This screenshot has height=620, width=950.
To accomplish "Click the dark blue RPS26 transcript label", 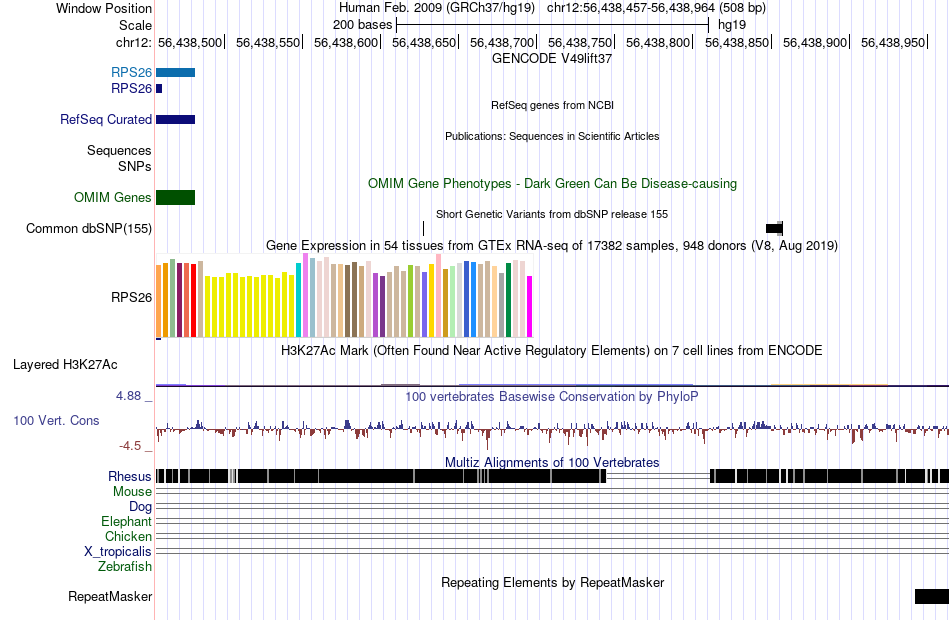I will [131, 88].
